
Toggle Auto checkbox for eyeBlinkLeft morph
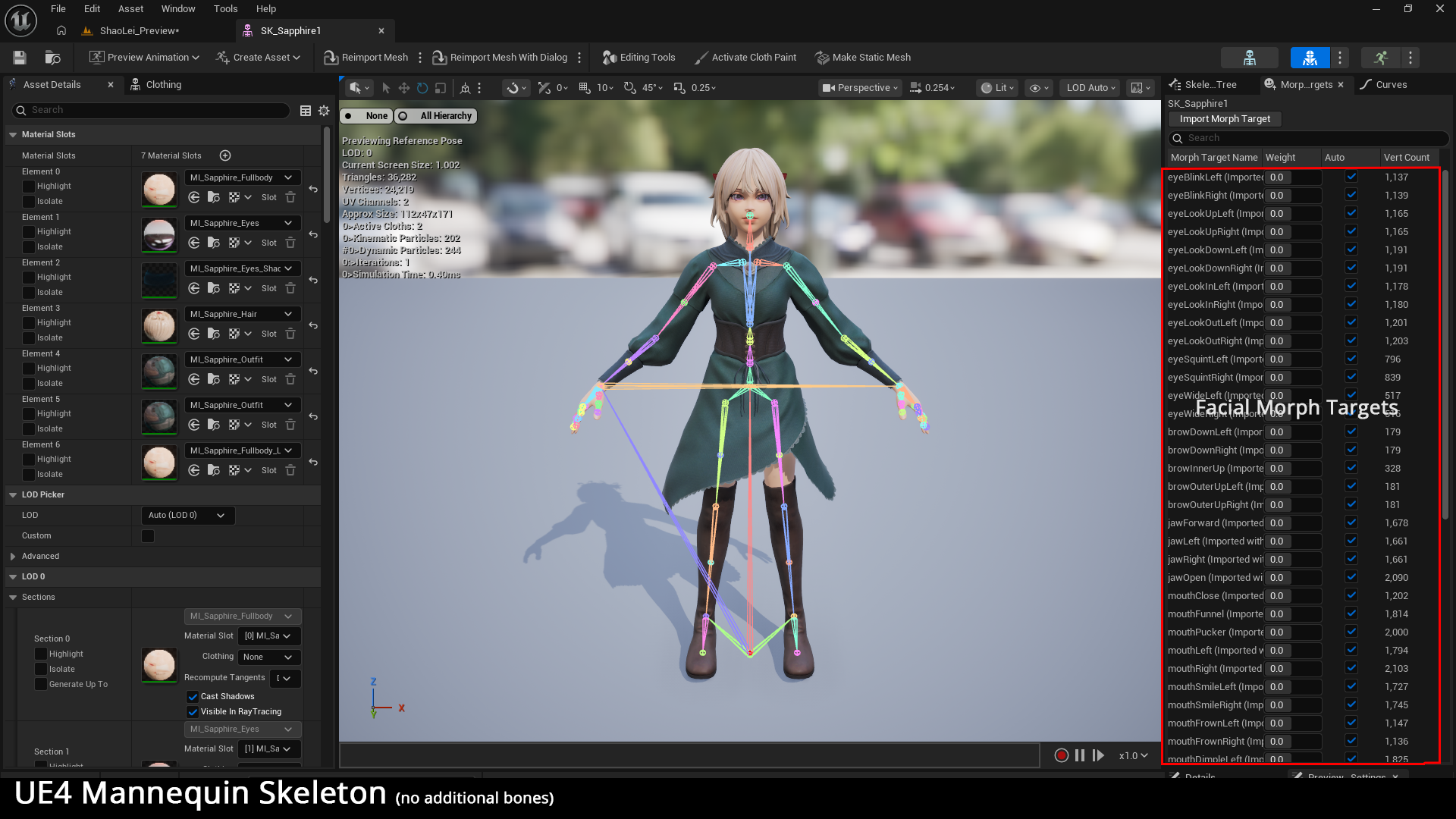pos(1351,177)
